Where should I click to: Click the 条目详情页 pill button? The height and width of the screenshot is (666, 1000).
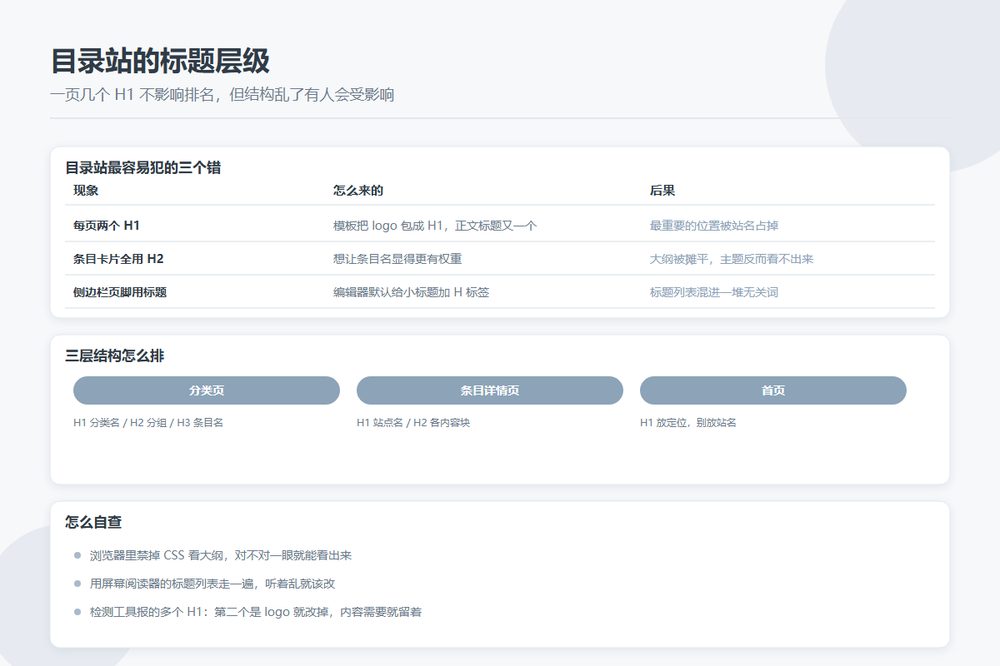(489, 390)
